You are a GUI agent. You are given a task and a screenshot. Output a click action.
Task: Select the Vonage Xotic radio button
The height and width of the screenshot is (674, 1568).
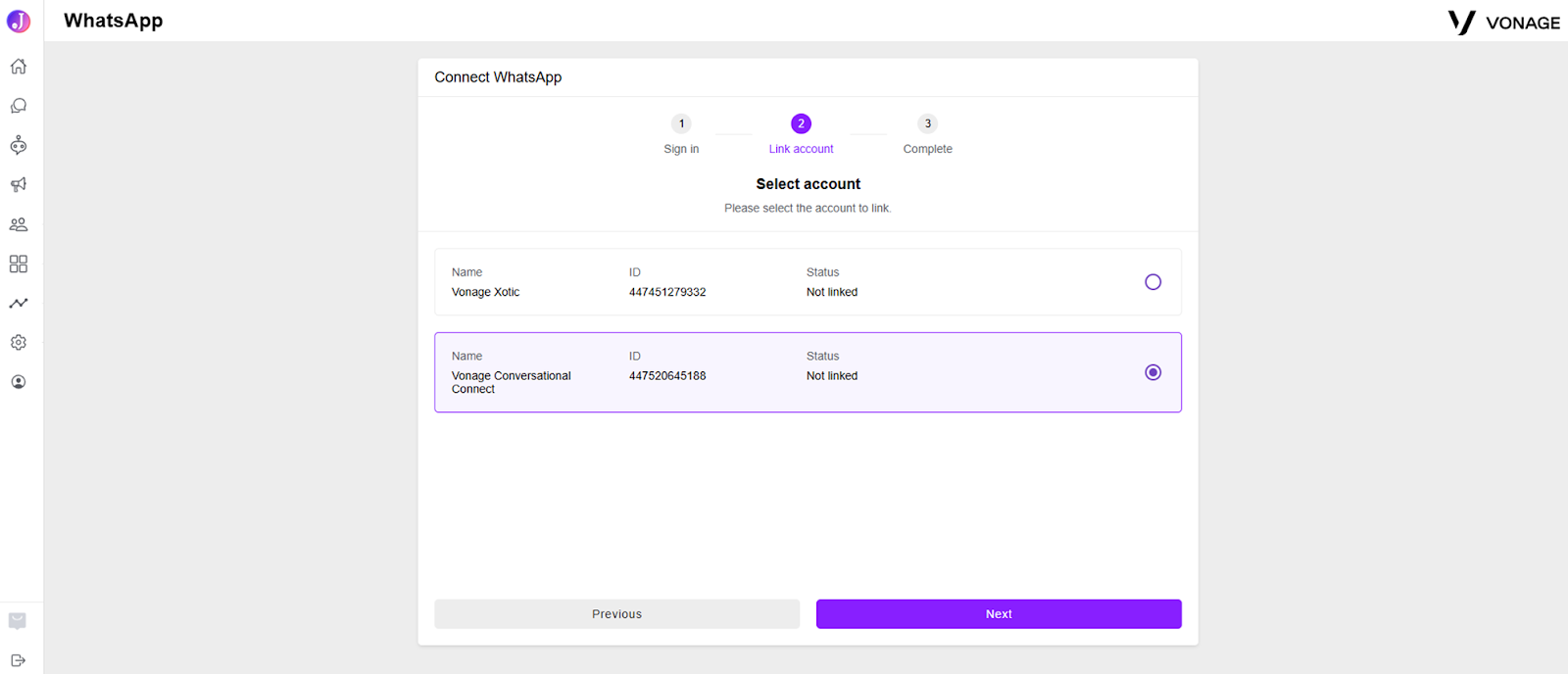[x=1153, y=282]
